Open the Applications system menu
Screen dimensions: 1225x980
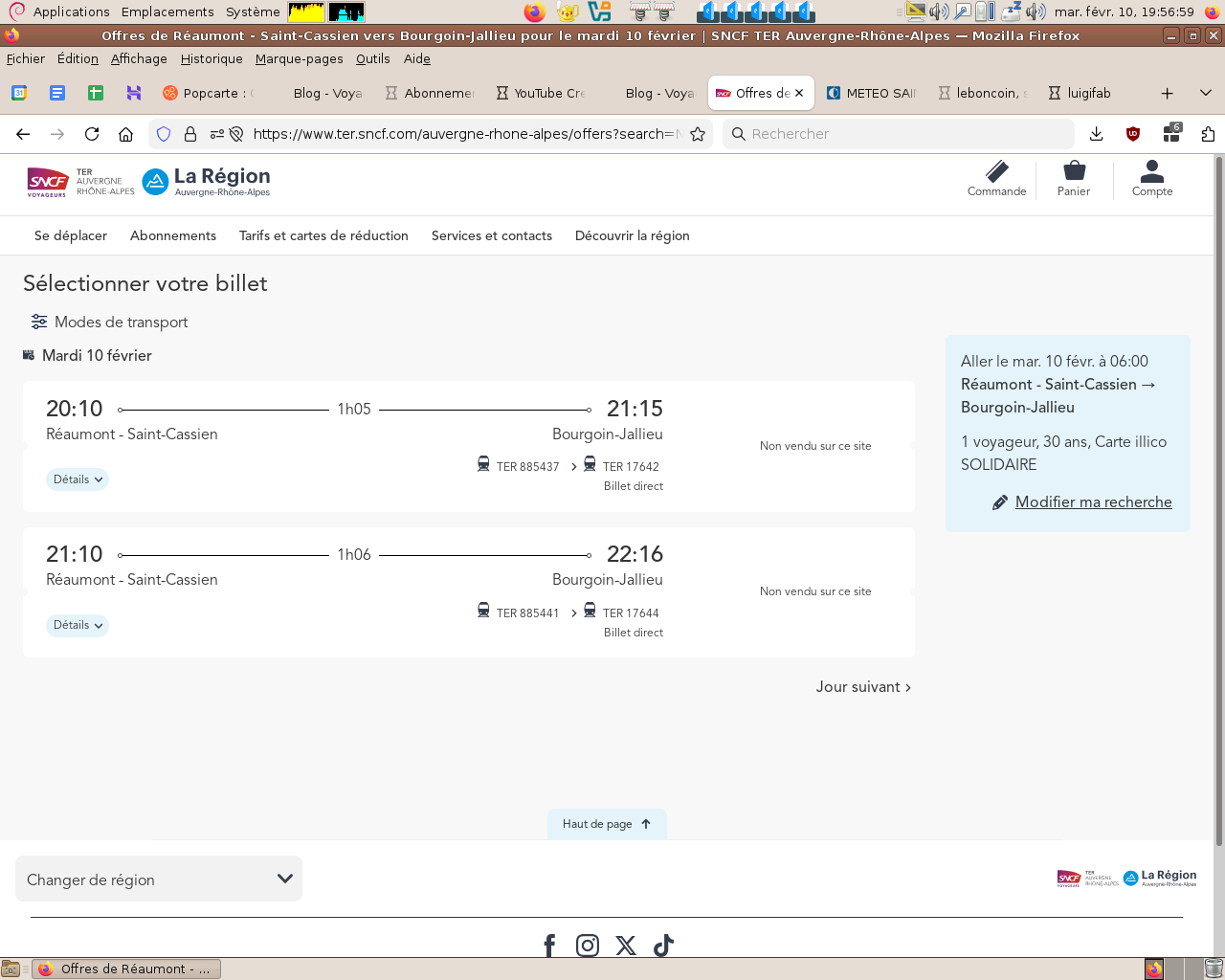[x=71, y=11]
